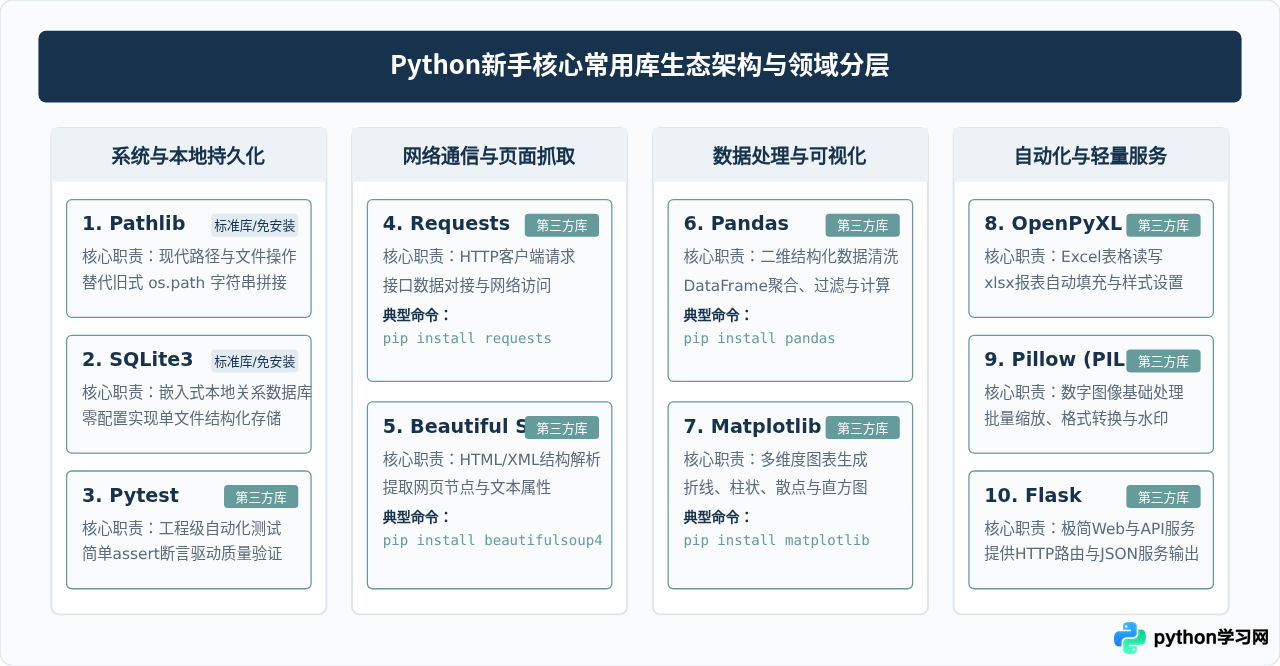Click 提取网页节点与文本属性 line
1280x666 pixels.
(x=467, y=489)
